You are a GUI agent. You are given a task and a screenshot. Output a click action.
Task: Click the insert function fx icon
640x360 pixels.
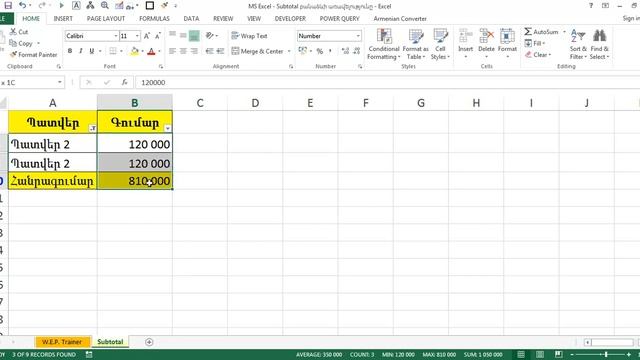pyautogui.click(x=124, y=82)
